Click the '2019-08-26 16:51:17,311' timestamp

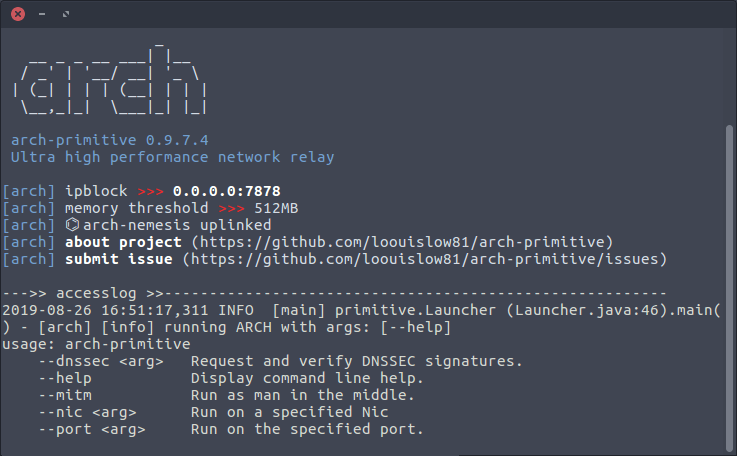click(105, 310)
